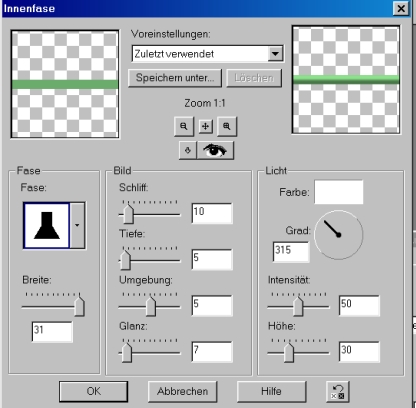Click the eye preview proof button
This screenshot has height=408, width=416.
(215, 151)
